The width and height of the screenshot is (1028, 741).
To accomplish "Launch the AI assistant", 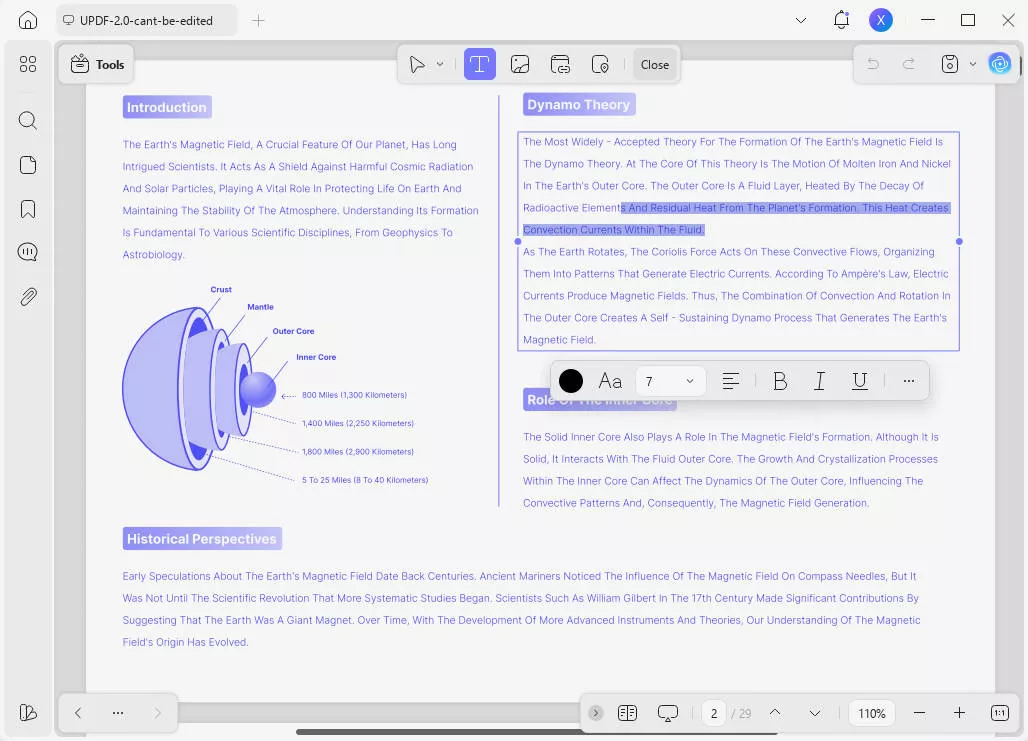I will pyautogui.click(x=1000, y=63).
